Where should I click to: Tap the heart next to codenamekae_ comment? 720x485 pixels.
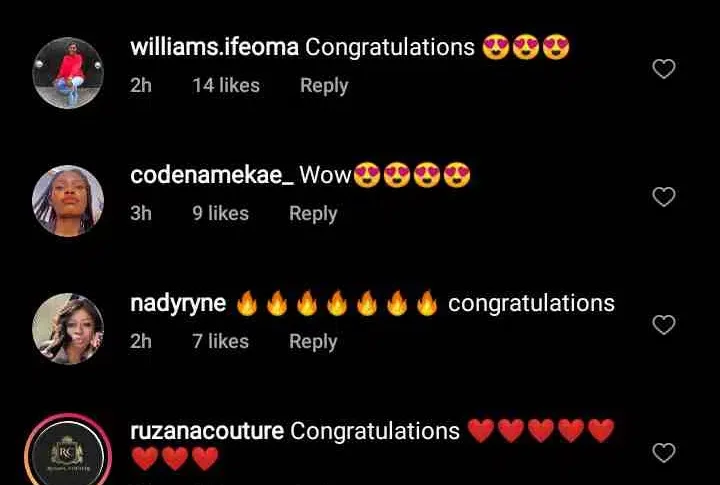664,197
